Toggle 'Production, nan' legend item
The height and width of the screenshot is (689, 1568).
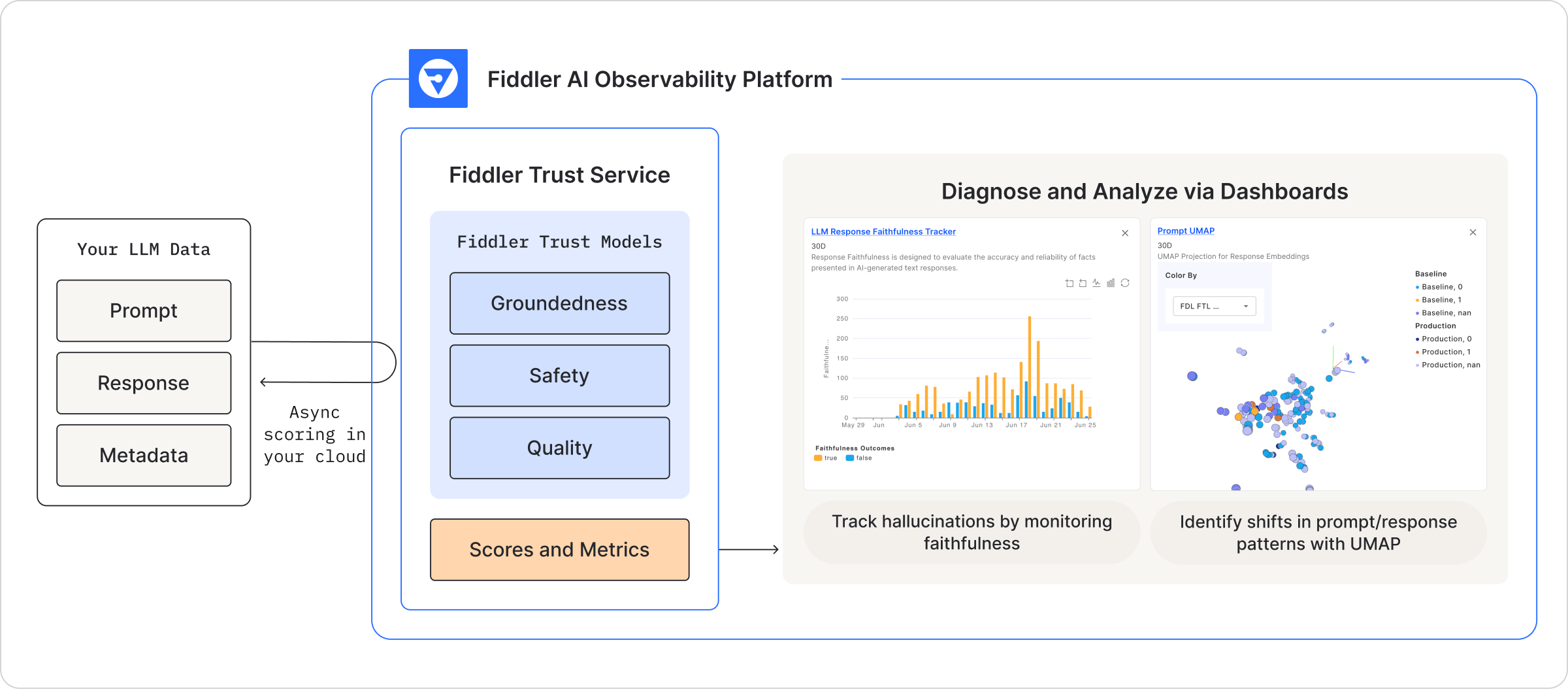click(1448, 365)
